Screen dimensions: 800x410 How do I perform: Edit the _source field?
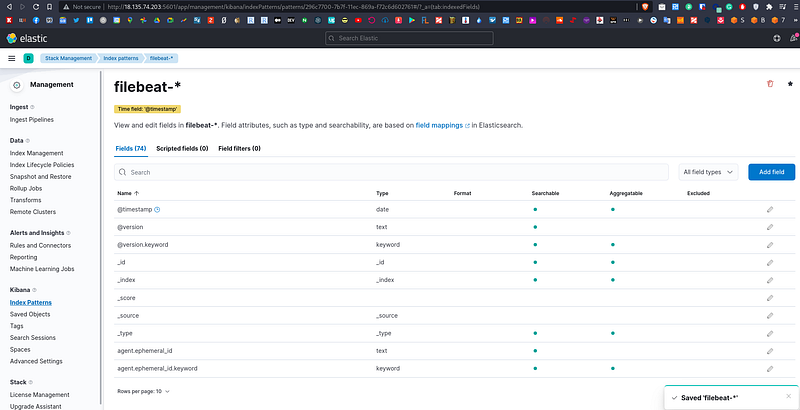pos(770,316)
